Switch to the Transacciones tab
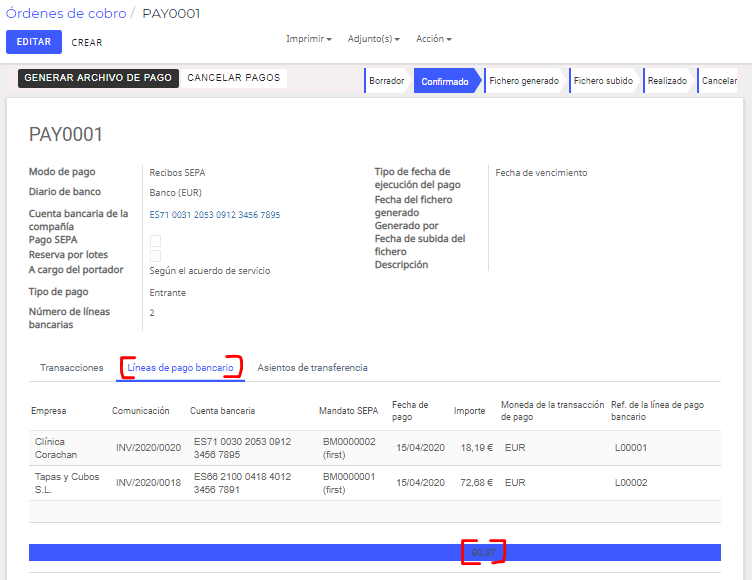 coord(71,368)
